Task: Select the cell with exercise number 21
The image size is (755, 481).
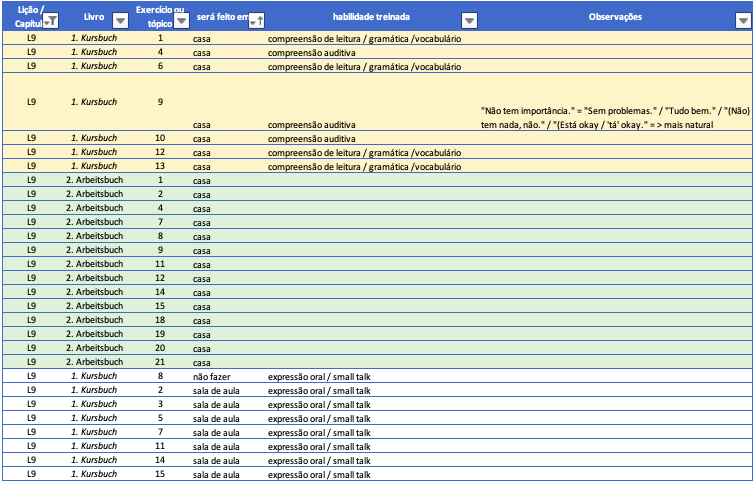Action: pyautogui.click(x=160, y=361)
